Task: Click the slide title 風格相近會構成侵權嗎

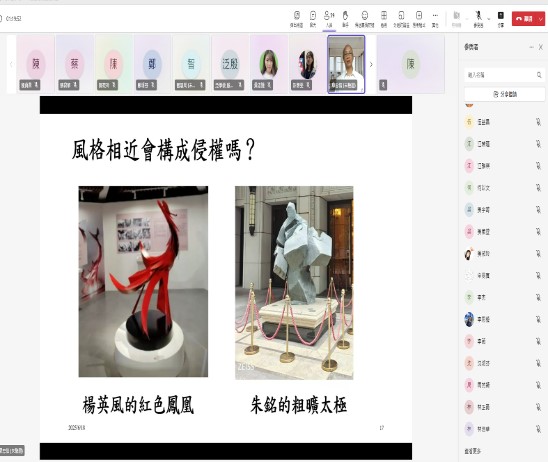Action: pyautogui.click(x=164, y=150)
